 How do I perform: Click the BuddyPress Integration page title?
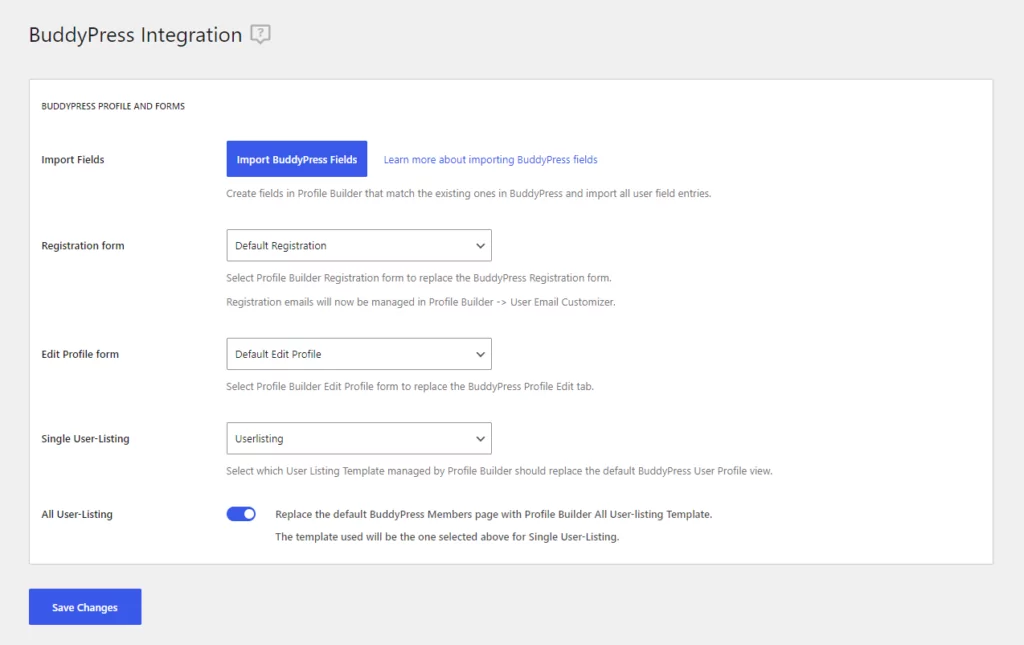[135, 35]
